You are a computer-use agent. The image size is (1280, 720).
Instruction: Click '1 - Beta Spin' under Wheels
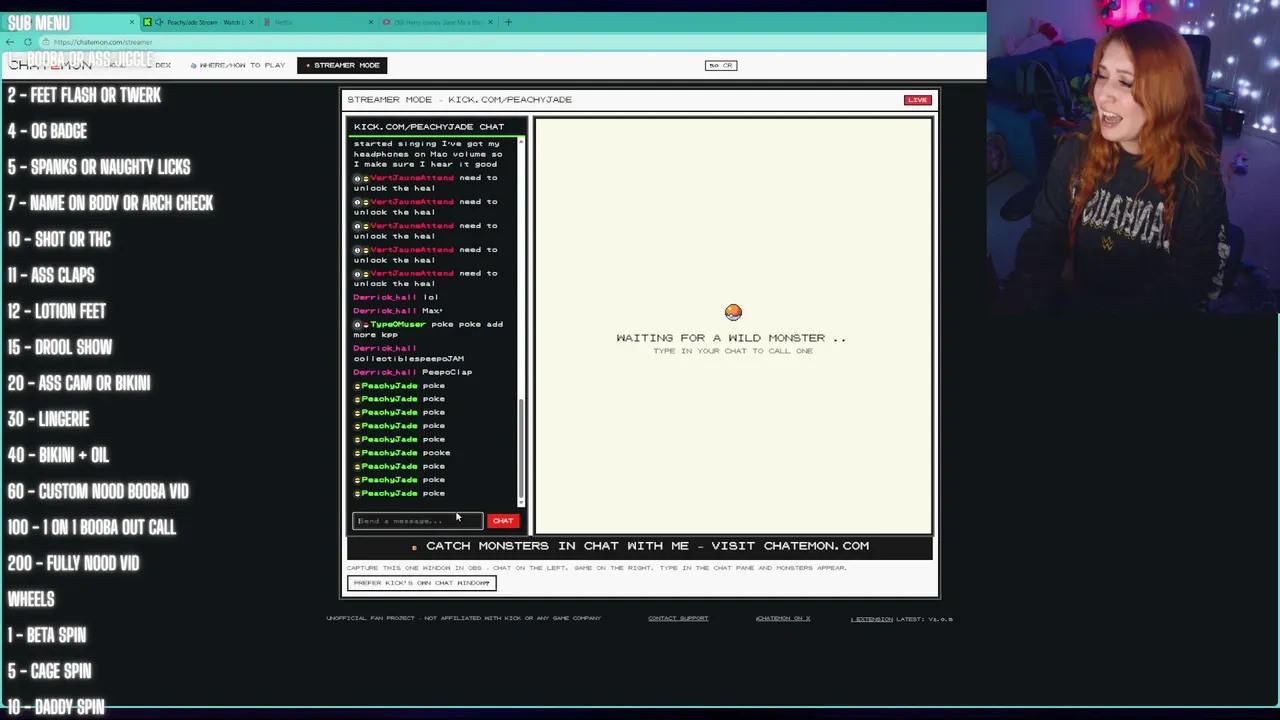47,635
